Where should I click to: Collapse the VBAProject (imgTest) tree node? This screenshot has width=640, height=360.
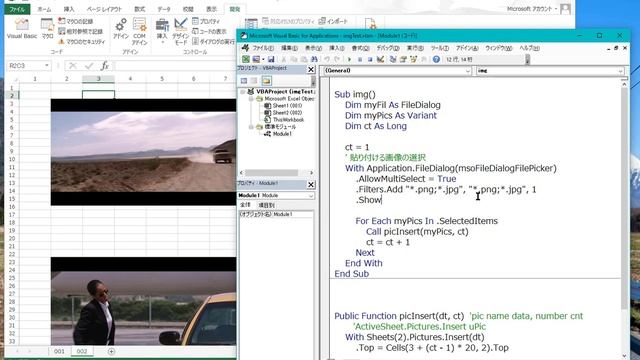[242, 92]
